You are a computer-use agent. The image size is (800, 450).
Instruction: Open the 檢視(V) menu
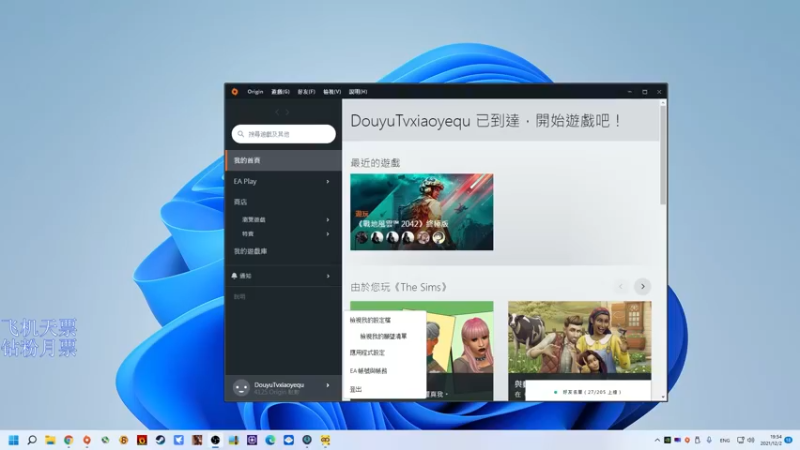tap(332, 92)
